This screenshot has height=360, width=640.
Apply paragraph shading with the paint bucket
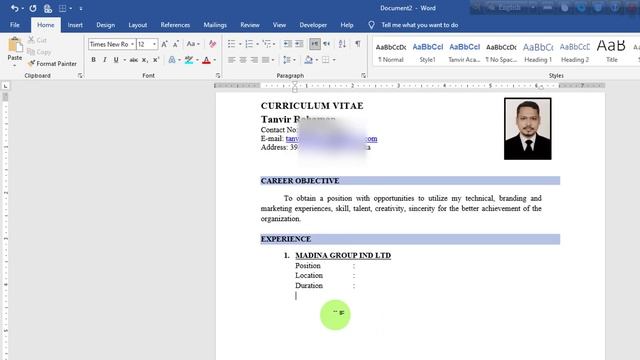[308, 60]
